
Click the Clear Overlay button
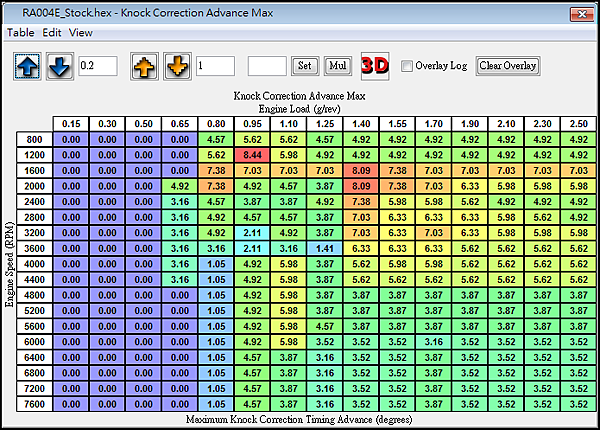tap(508, 66)
